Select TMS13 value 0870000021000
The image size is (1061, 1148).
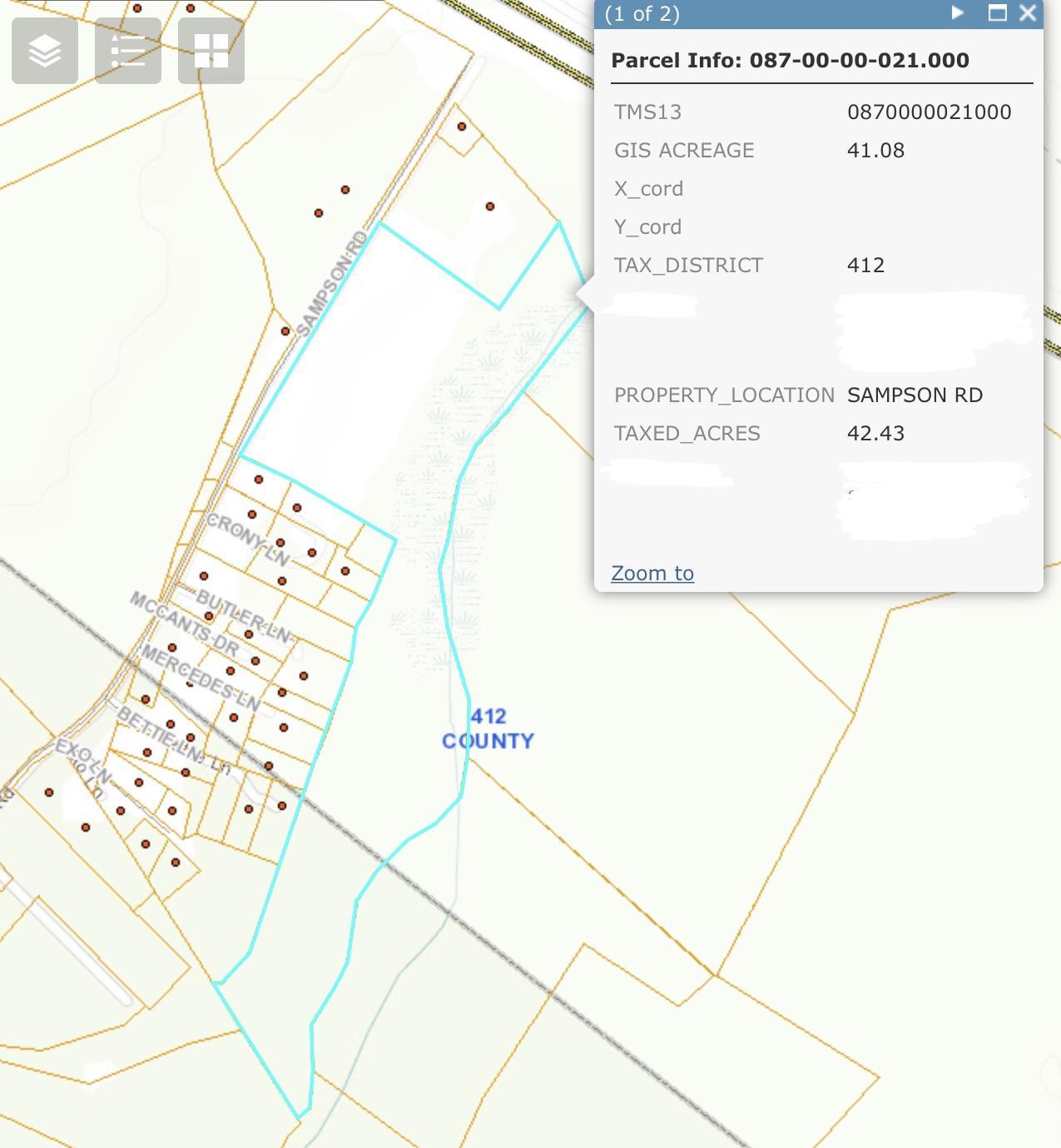(x=929, y=112)
